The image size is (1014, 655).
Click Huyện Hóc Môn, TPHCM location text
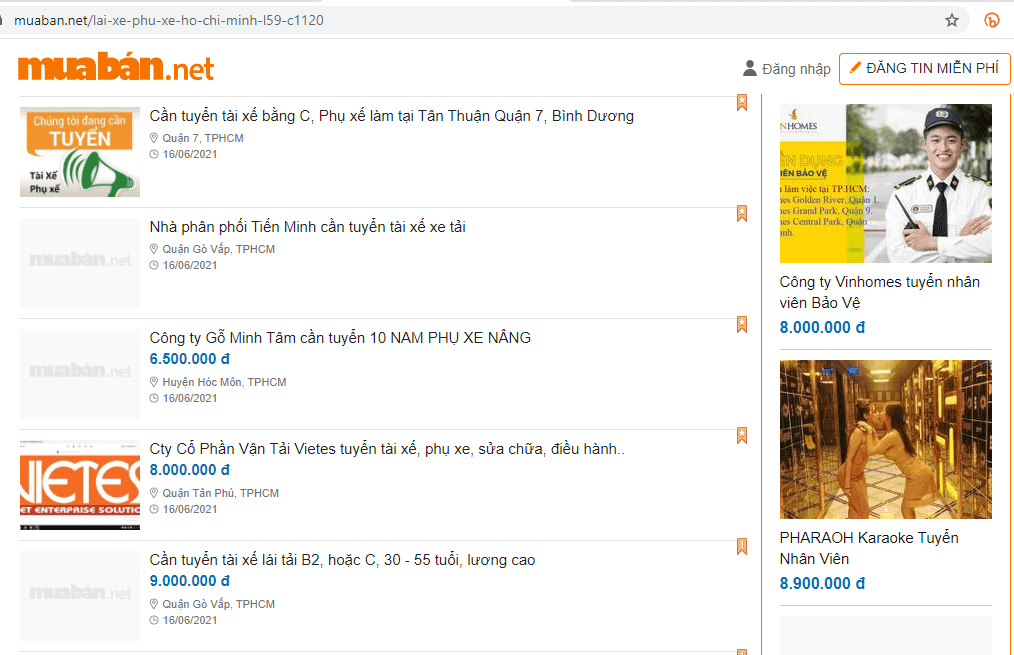point(224,382)
